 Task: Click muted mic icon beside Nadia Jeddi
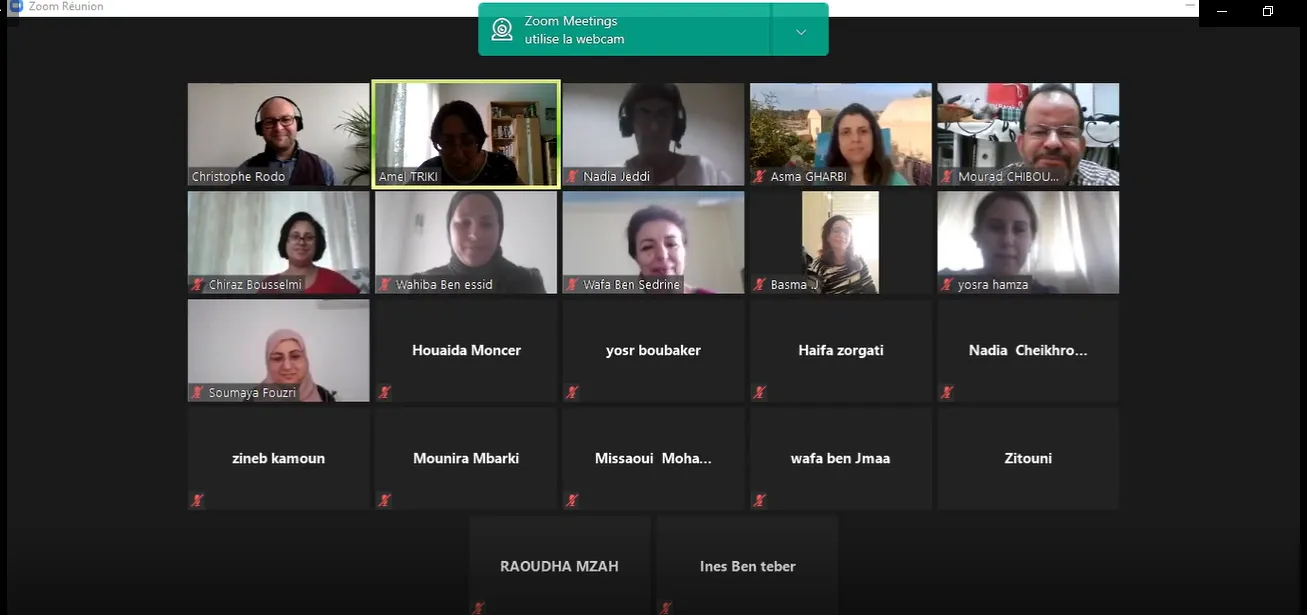pos(572,177)
